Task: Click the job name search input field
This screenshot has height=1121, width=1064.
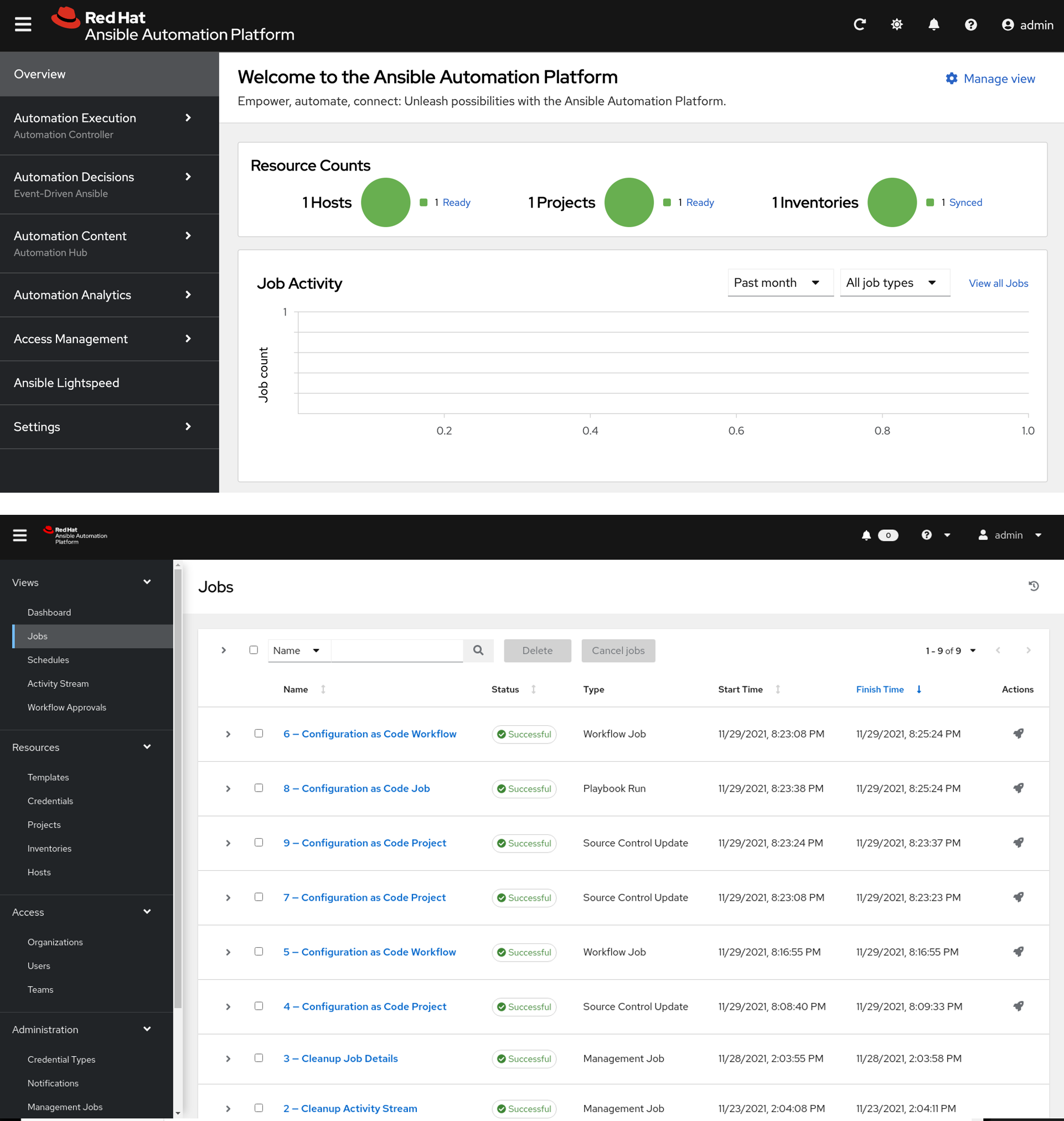Action: 397,650
